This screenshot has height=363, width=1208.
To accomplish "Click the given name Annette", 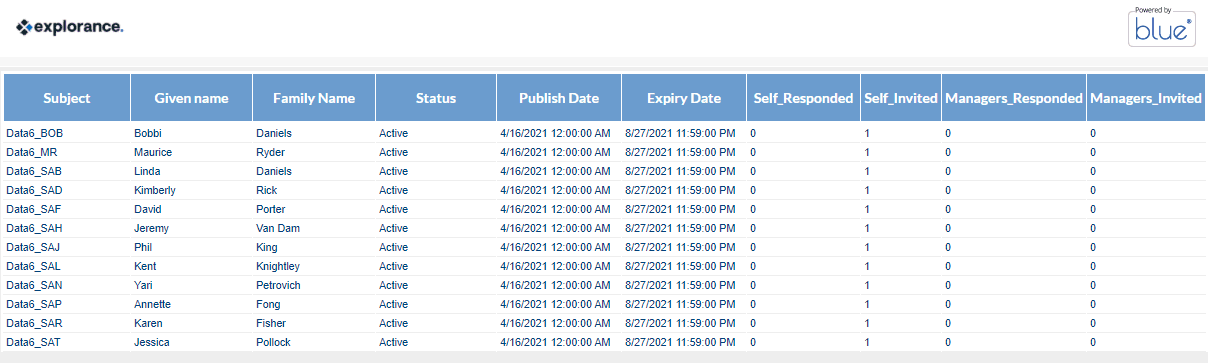I will [153, 304].
